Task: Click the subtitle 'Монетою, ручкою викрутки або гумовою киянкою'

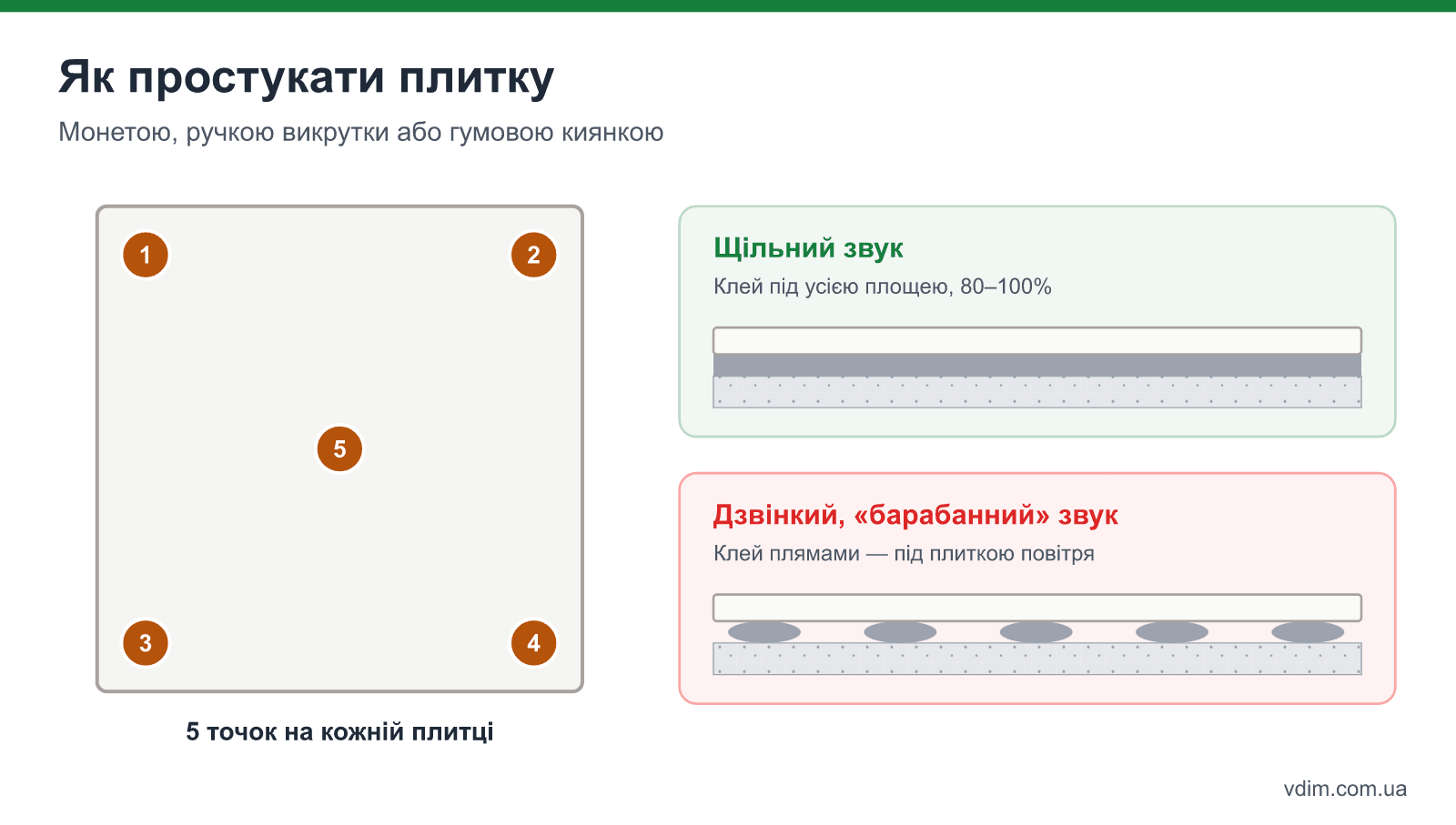Action: click(x=361, y=133)
